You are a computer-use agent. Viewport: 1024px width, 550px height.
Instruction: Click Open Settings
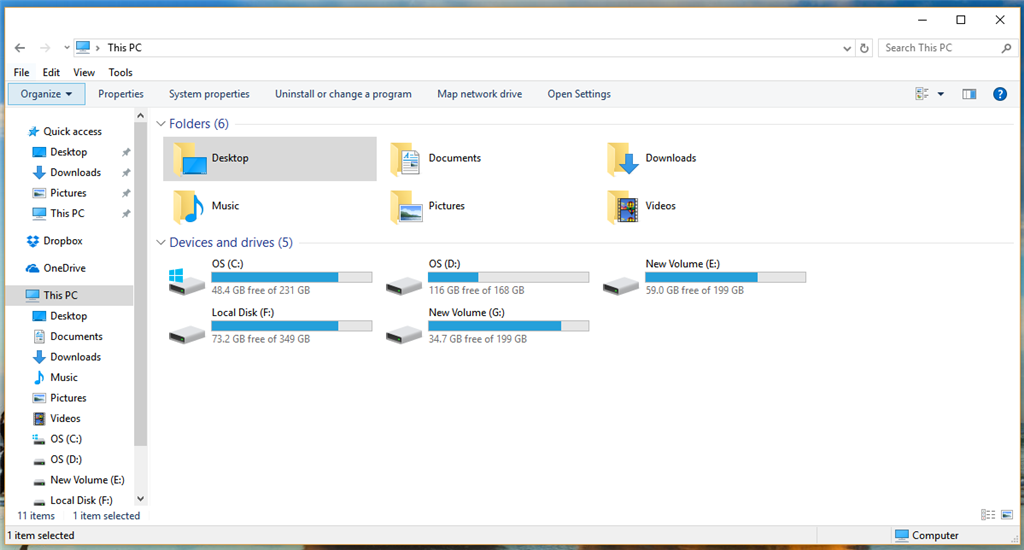click(x=579, y=94)
